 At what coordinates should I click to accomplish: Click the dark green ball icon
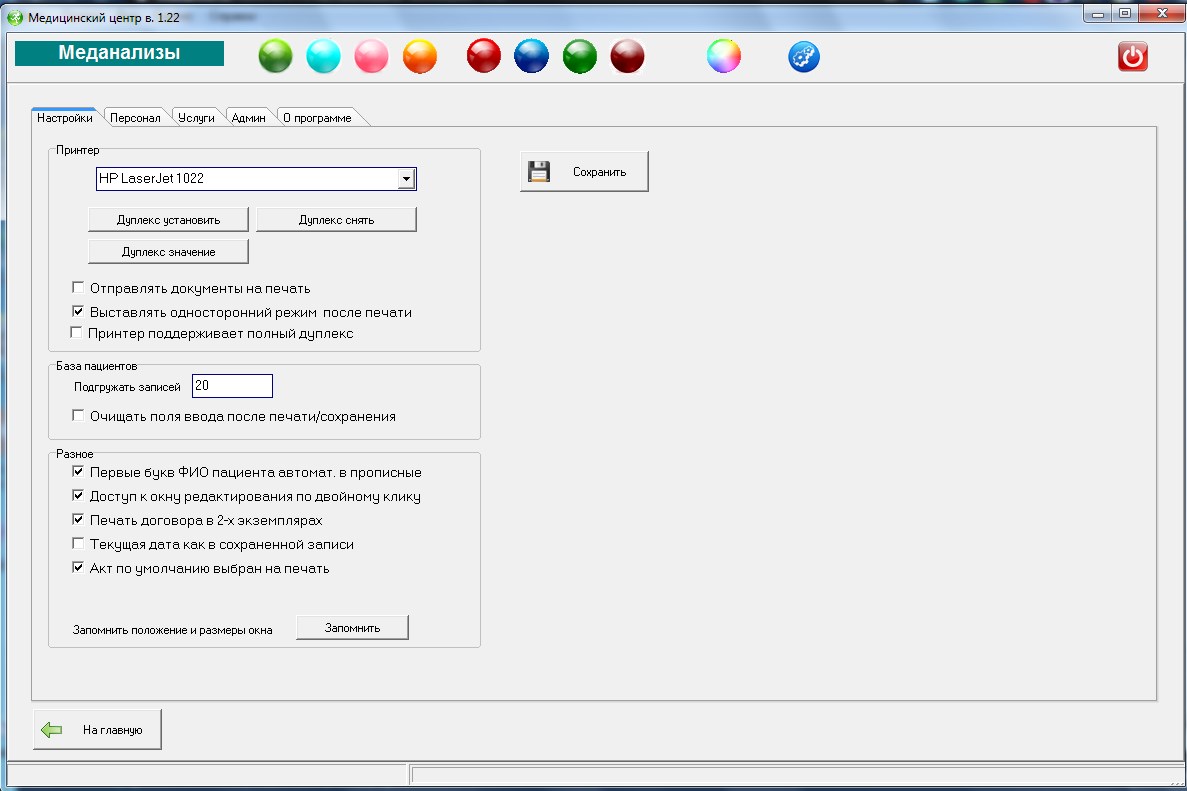pyautogui.click(x=580, y=57)
